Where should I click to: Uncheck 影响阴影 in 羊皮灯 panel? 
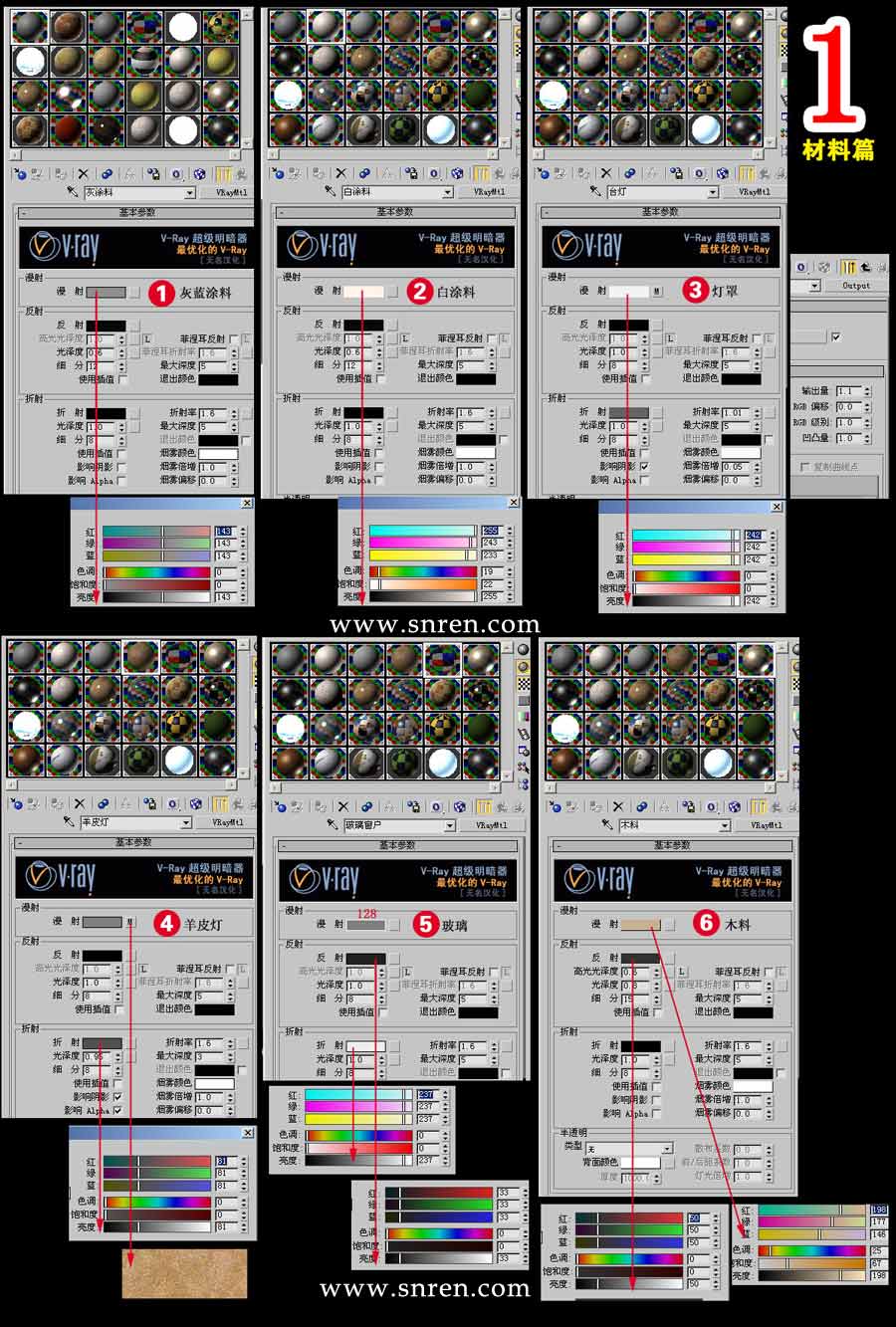click(x=118, y=1096)
